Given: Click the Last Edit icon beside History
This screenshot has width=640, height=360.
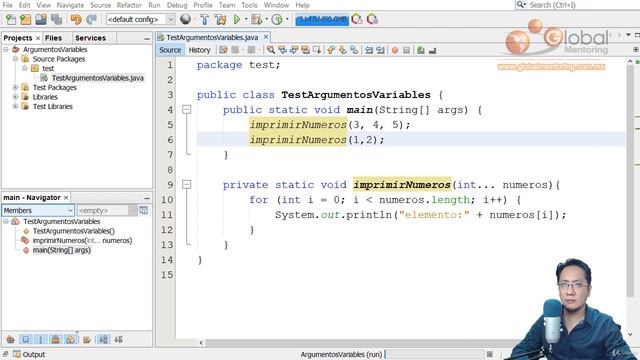Looking at the screenshot, I should [x=223, y=50].
